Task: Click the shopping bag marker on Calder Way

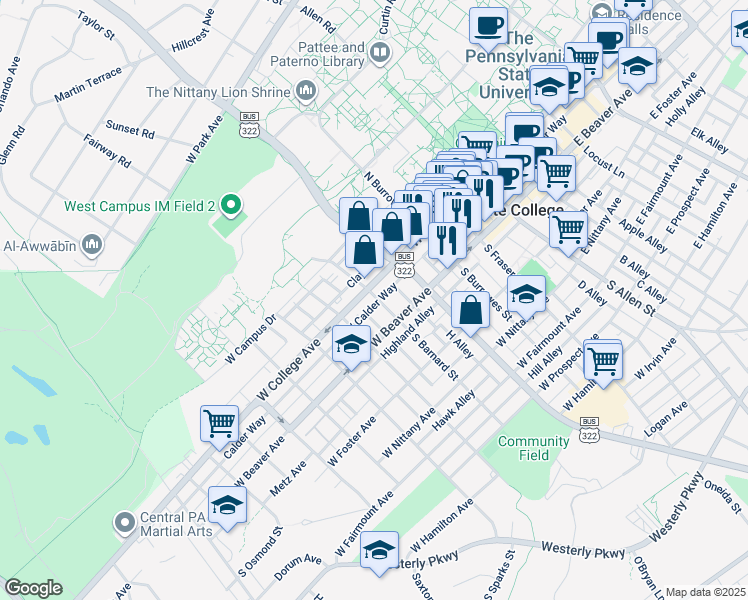Action: tap(365, 250)
